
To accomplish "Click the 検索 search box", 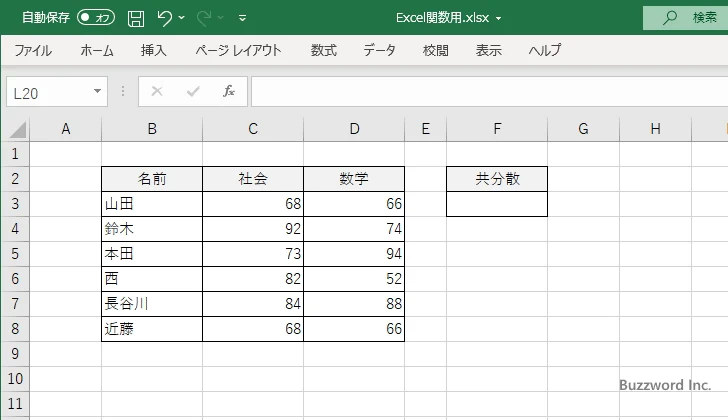I will coord(685,18).
